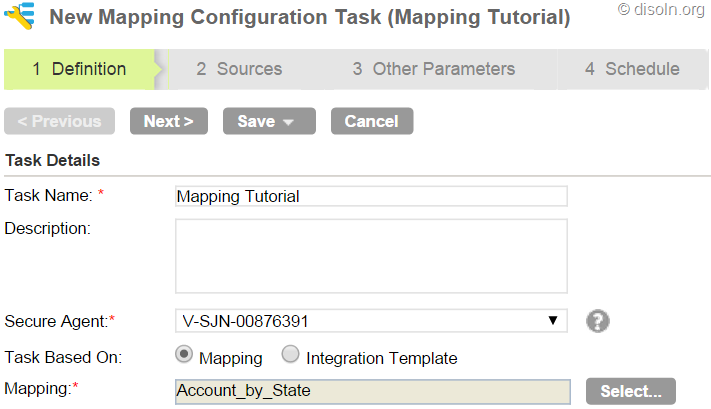Open the Other Parameters step tab
Image resolution: width=711 pixels, height=409 pixels.
click(x=433, y=69)
